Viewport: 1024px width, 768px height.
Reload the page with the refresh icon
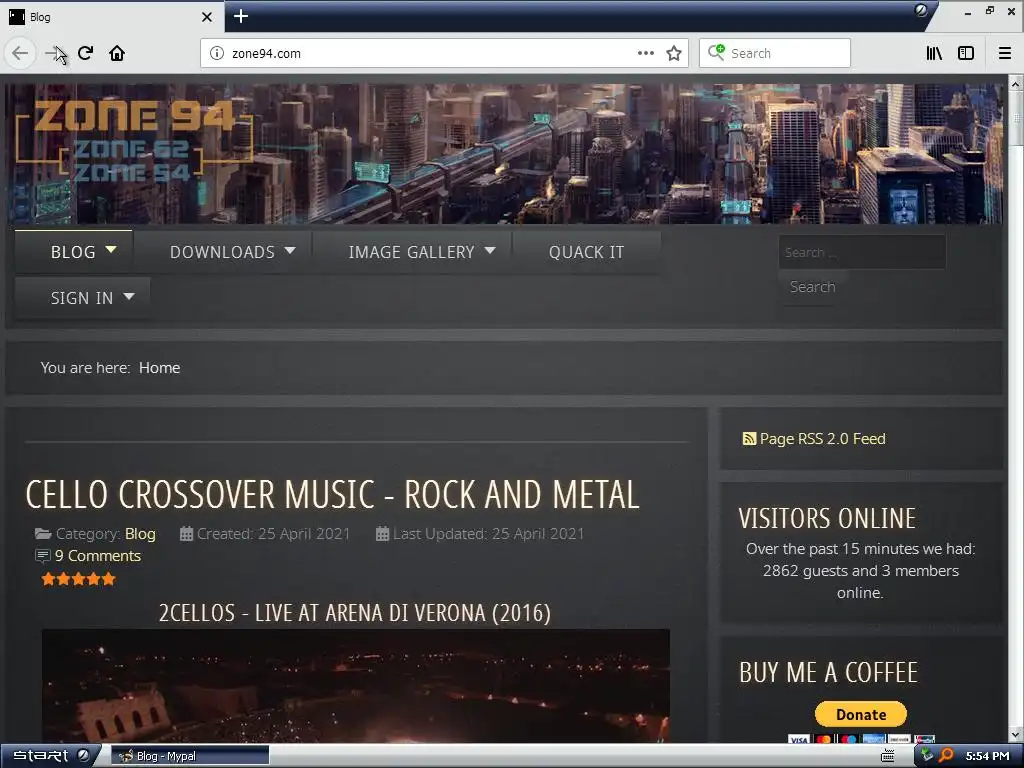pyautogui.click(x=86, y=54)
